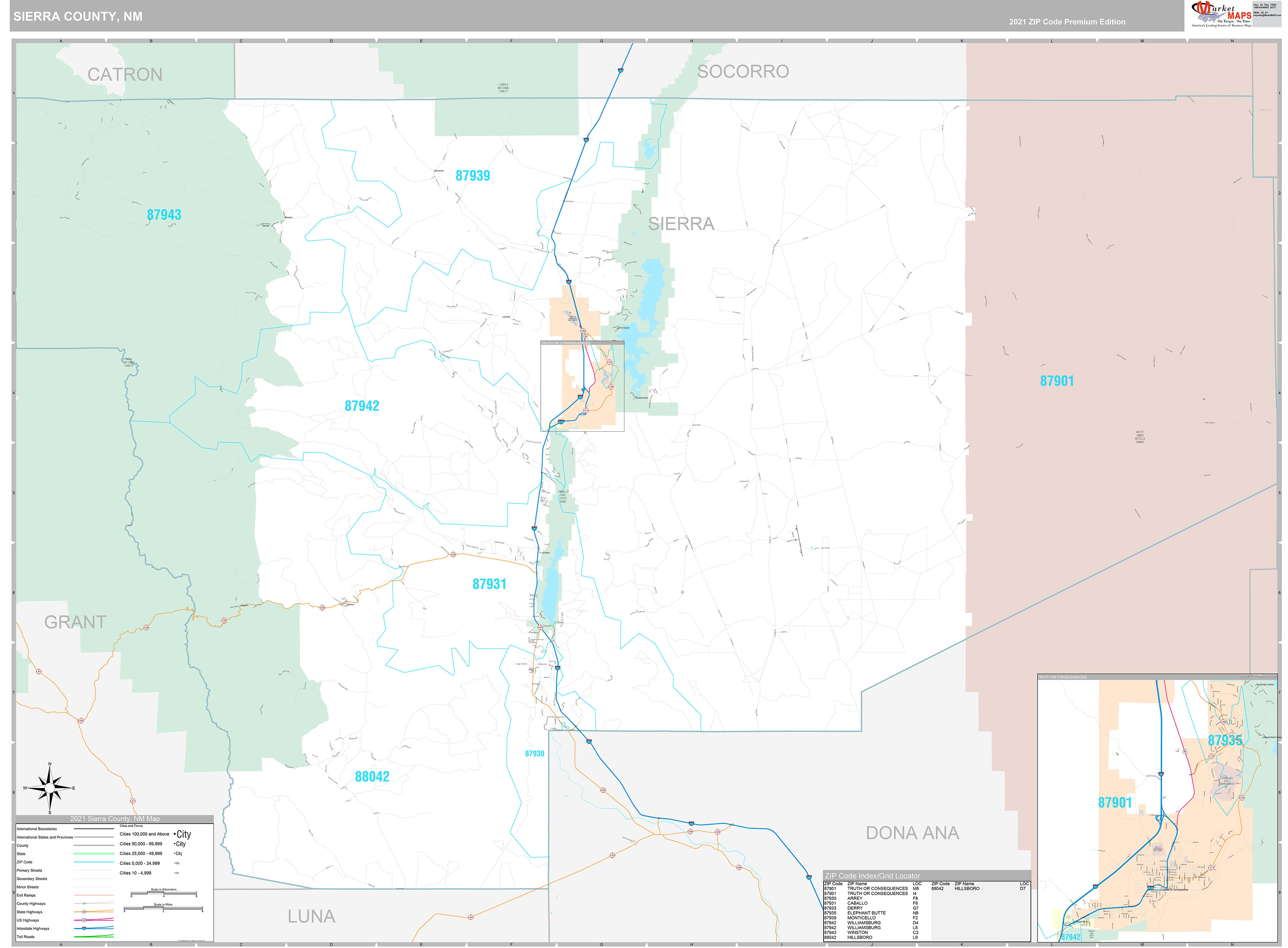Image resolution: width=1288 pixels, height=948 pixels.
Task: Click the GRANT county label
Action: click(x=75, y=622)
